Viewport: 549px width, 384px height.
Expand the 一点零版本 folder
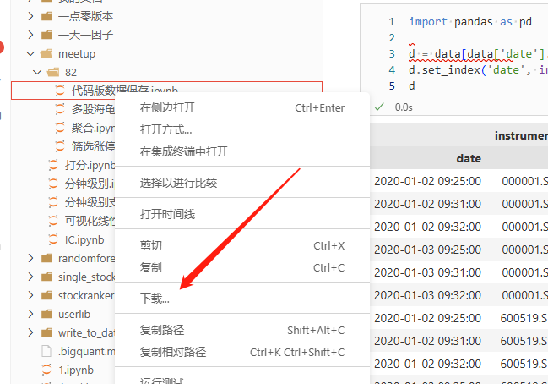[31, 16]
